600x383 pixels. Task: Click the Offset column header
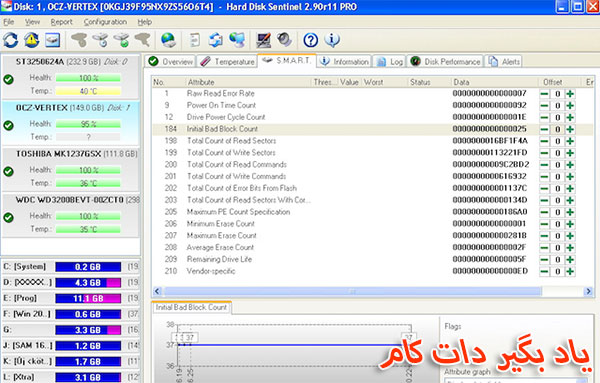[560, 82]
